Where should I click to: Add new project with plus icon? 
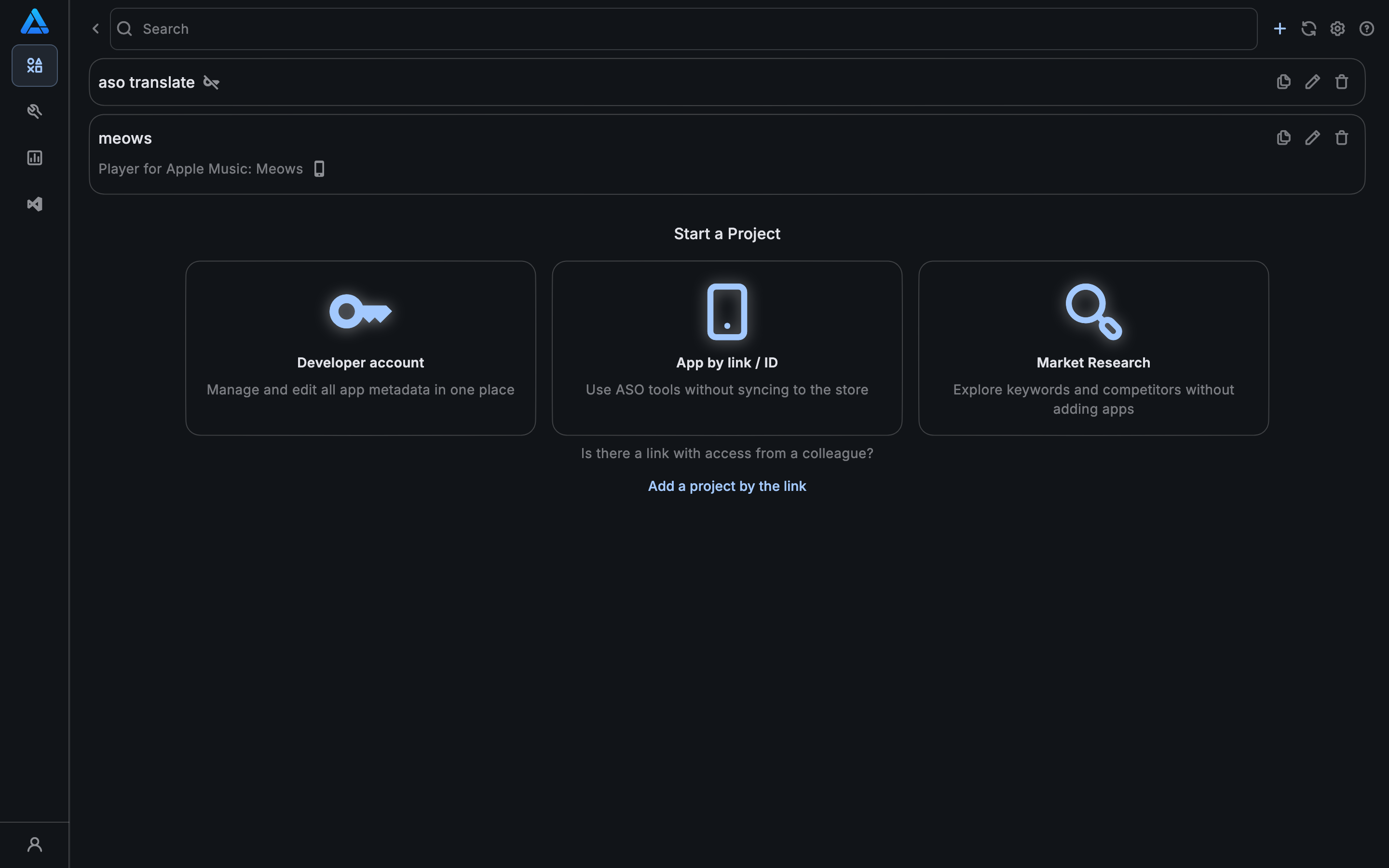[x=1280, y=29]
